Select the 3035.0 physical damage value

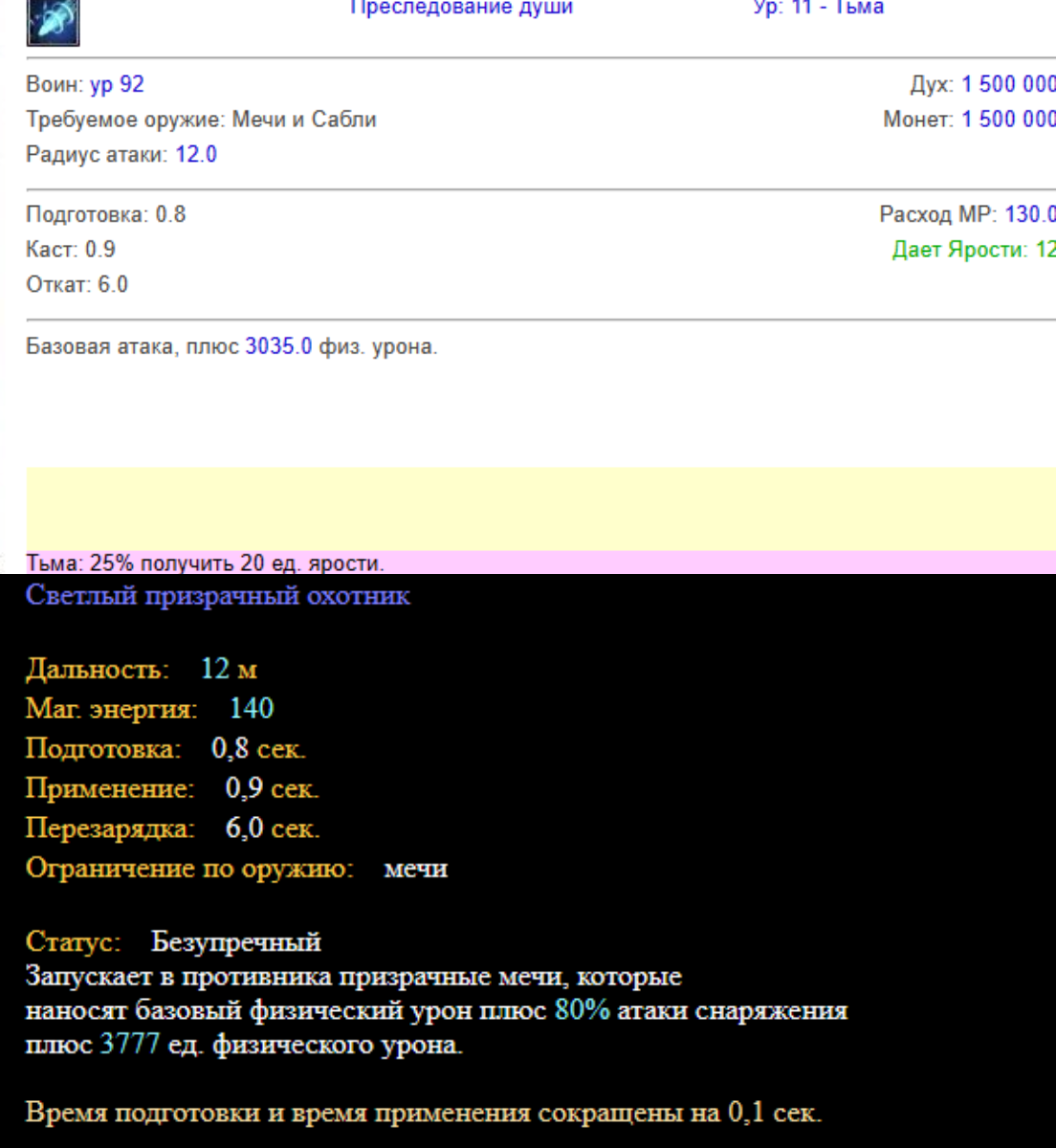click(x=278, y=346)
